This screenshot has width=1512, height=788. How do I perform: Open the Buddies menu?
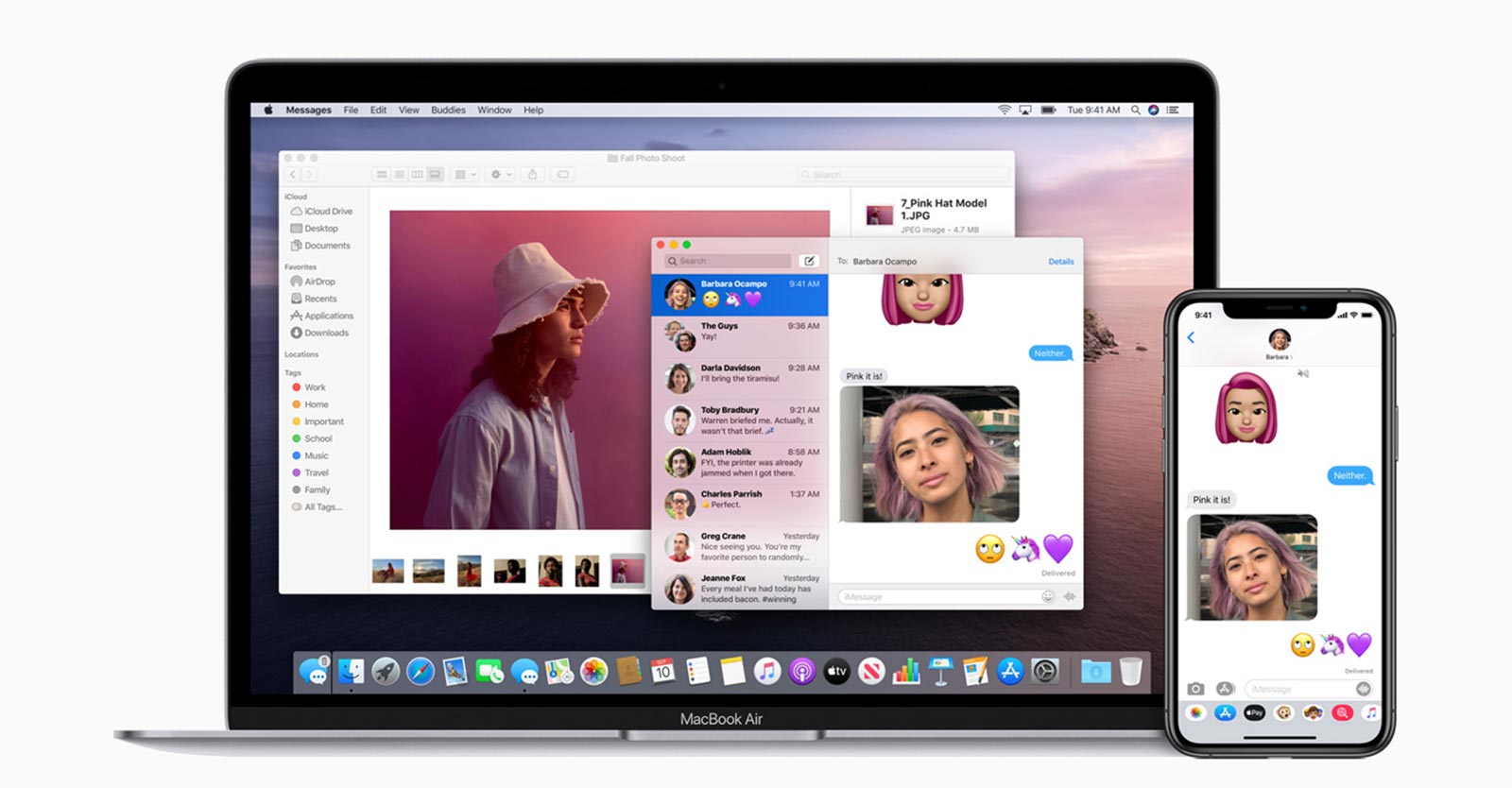click(x=448, y=111)
